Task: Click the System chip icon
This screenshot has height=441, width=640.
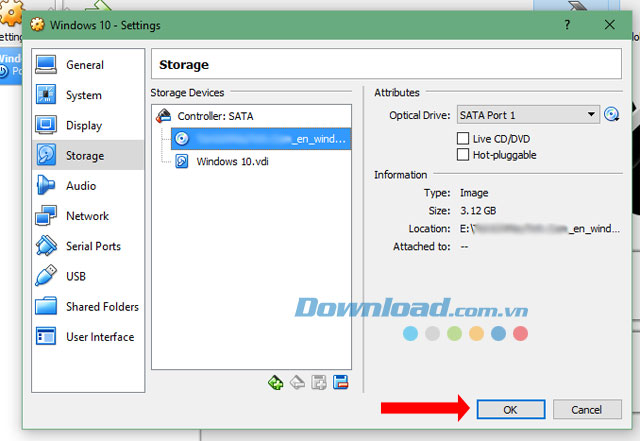Action: pyautogui.click(x=46, y=94)
